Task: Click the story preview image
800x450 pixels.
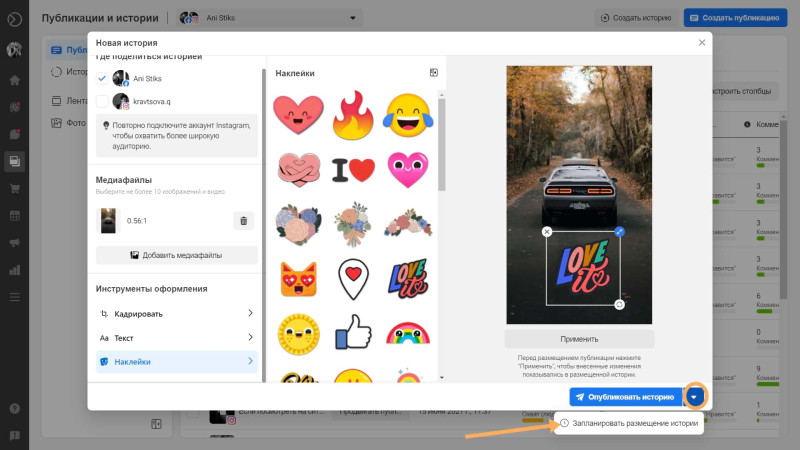Action: click(x=579, y=195)
